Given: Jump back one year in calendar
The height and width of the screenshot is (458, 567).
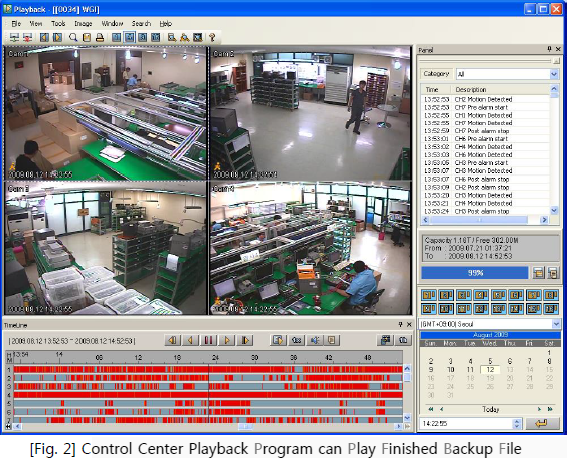Looking at the screenshot, I should pyautogui.click(x=431, y=409).
